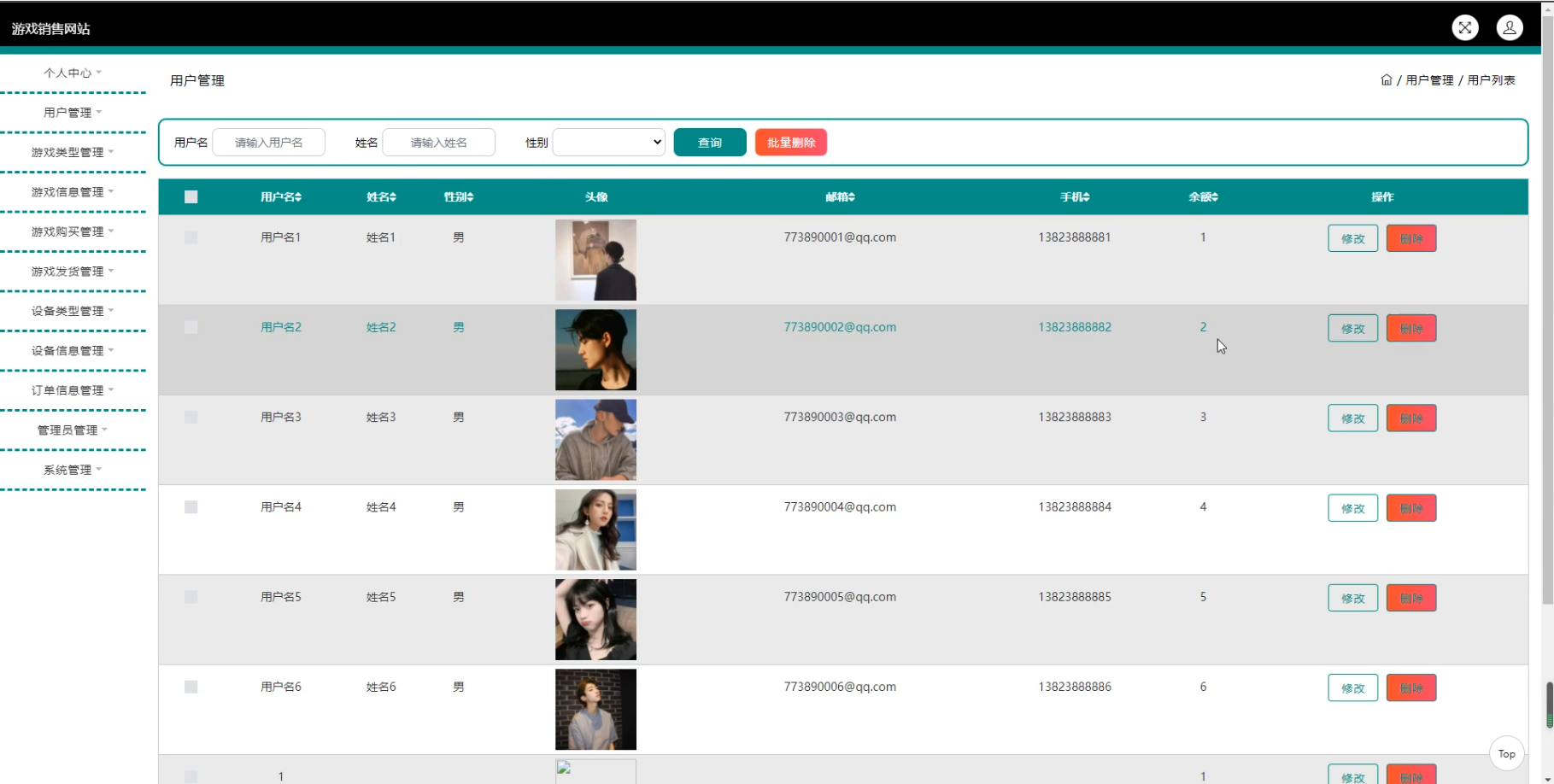This screenshot has width=1554, height=784.
Task: Open the 性别 dropdown filter
Action: 609,143
